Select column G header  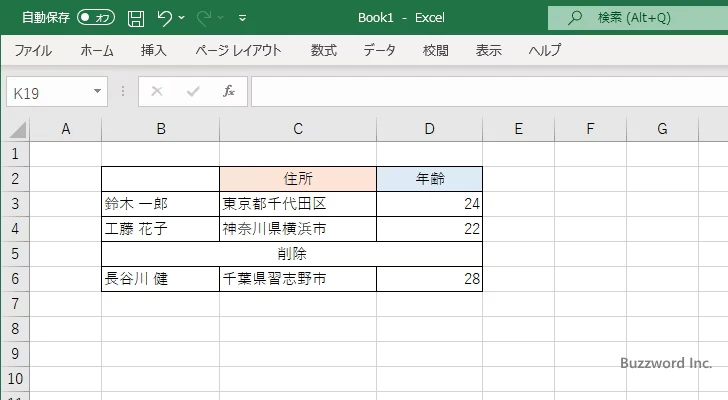[663, 129]
